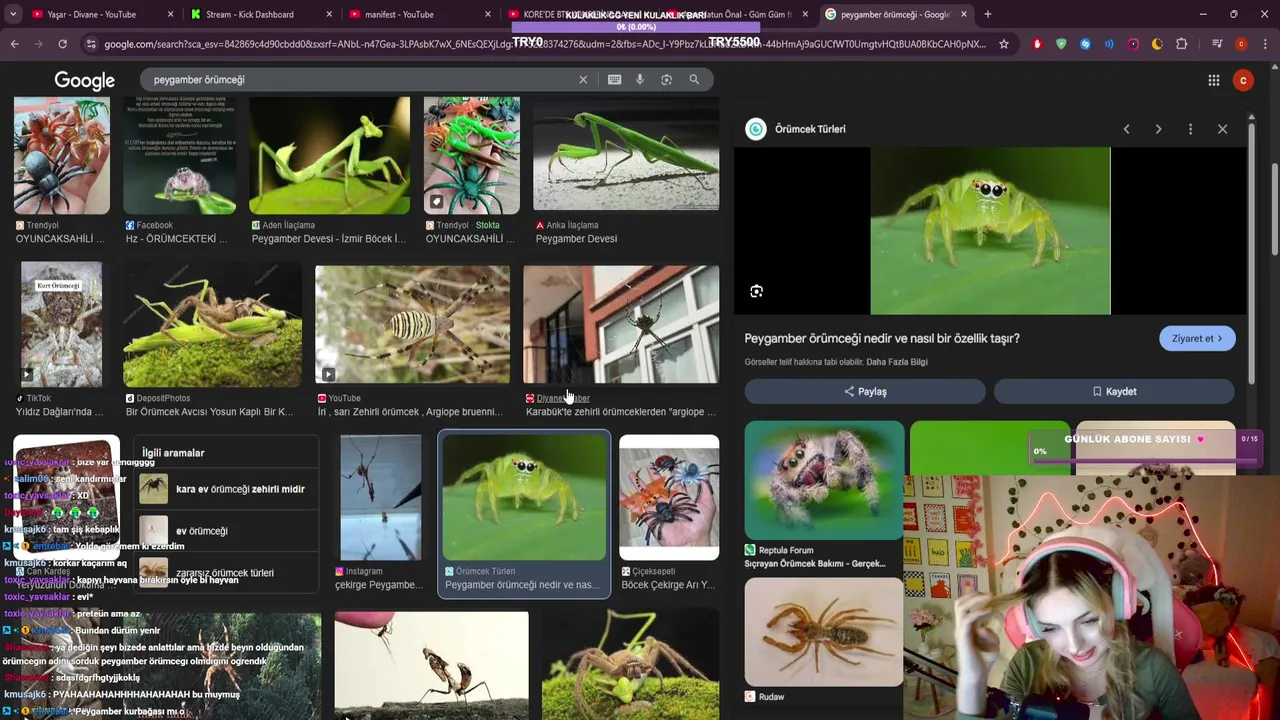Close the Yaşar - Divane tab
Screen dimensions: 1280x720
[x=170, y=14]
